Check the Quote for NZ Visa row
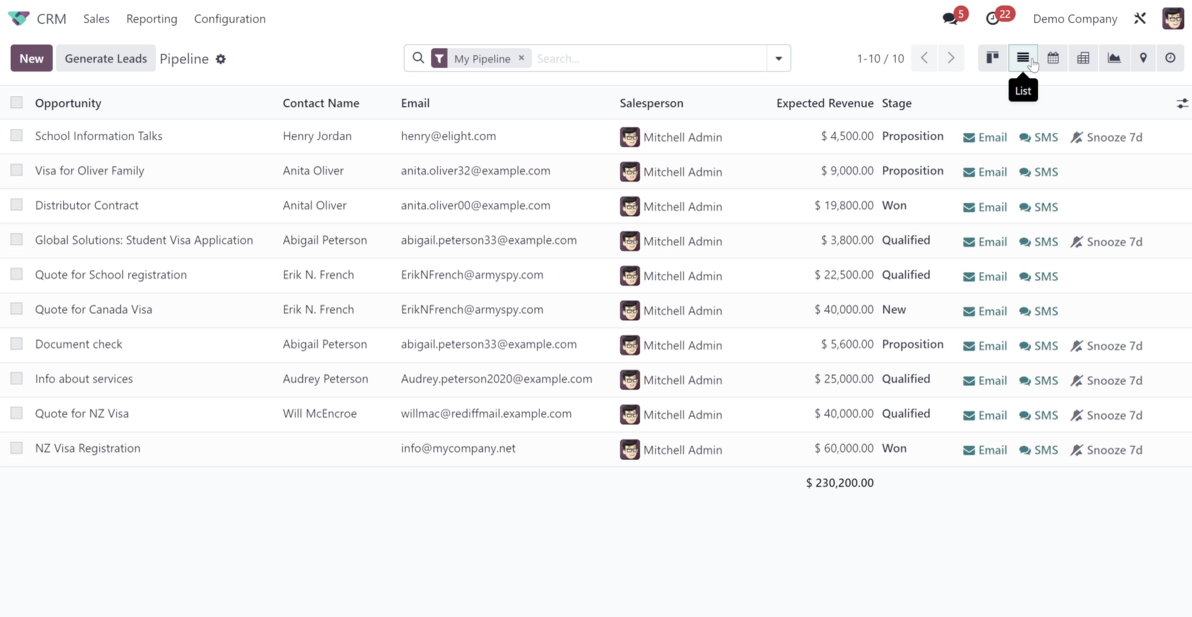1192x617 pixels. 17,413
